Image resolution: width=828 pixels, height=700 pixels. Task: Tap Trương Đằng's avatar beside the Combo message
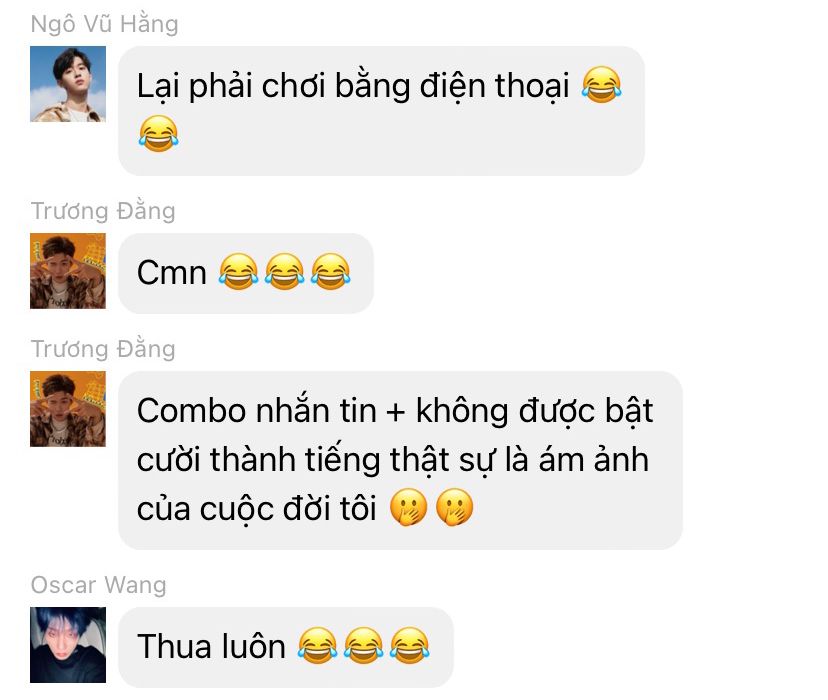[68, 409]
